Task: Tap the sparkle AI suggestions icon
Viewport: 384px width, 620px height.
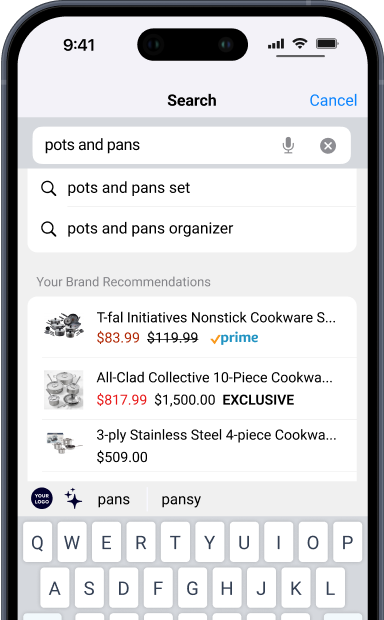Action: pyautogui.click(x=73, y=498)
